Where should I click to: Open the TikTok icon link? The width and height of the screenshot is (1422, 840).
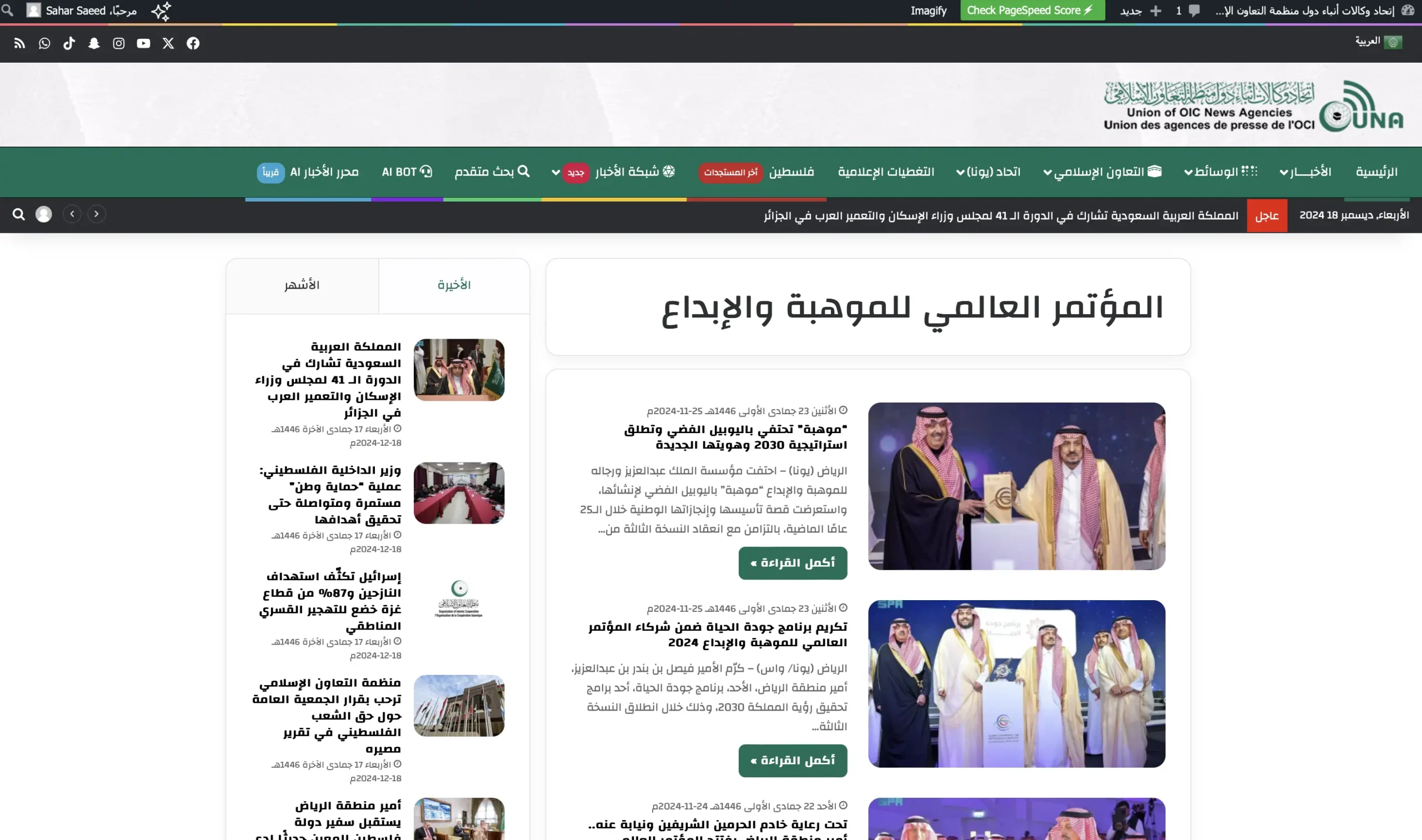pos(69,44)
